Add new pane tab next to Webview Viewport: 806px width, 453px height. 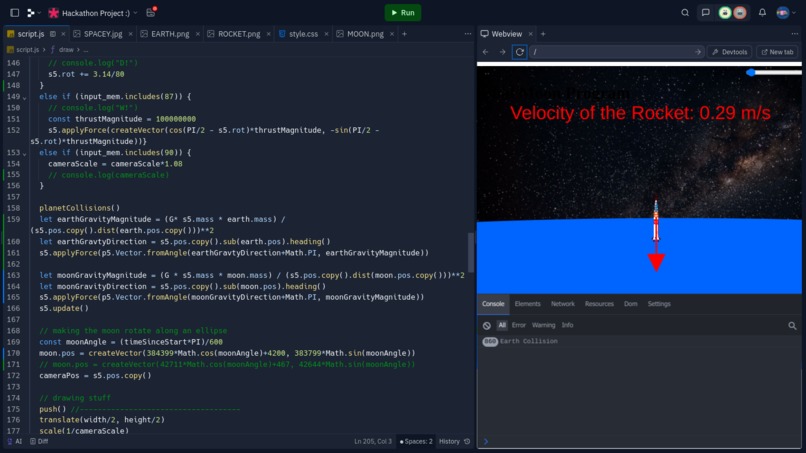543,34
